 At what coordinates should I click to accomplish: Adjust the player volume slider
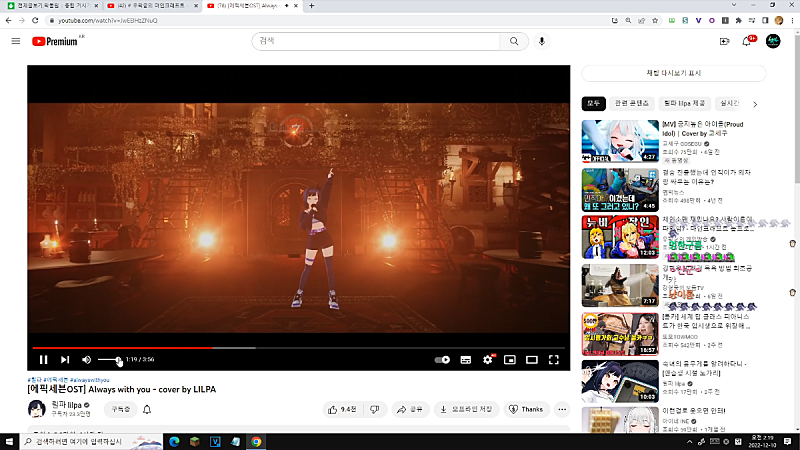[110, 360]
